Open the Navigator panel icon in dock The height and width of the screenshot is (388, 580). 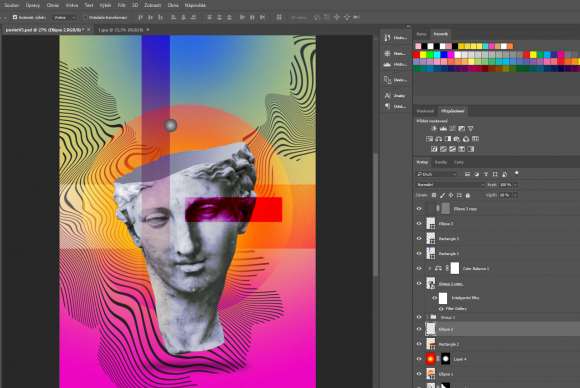click(x=387, y=53)
